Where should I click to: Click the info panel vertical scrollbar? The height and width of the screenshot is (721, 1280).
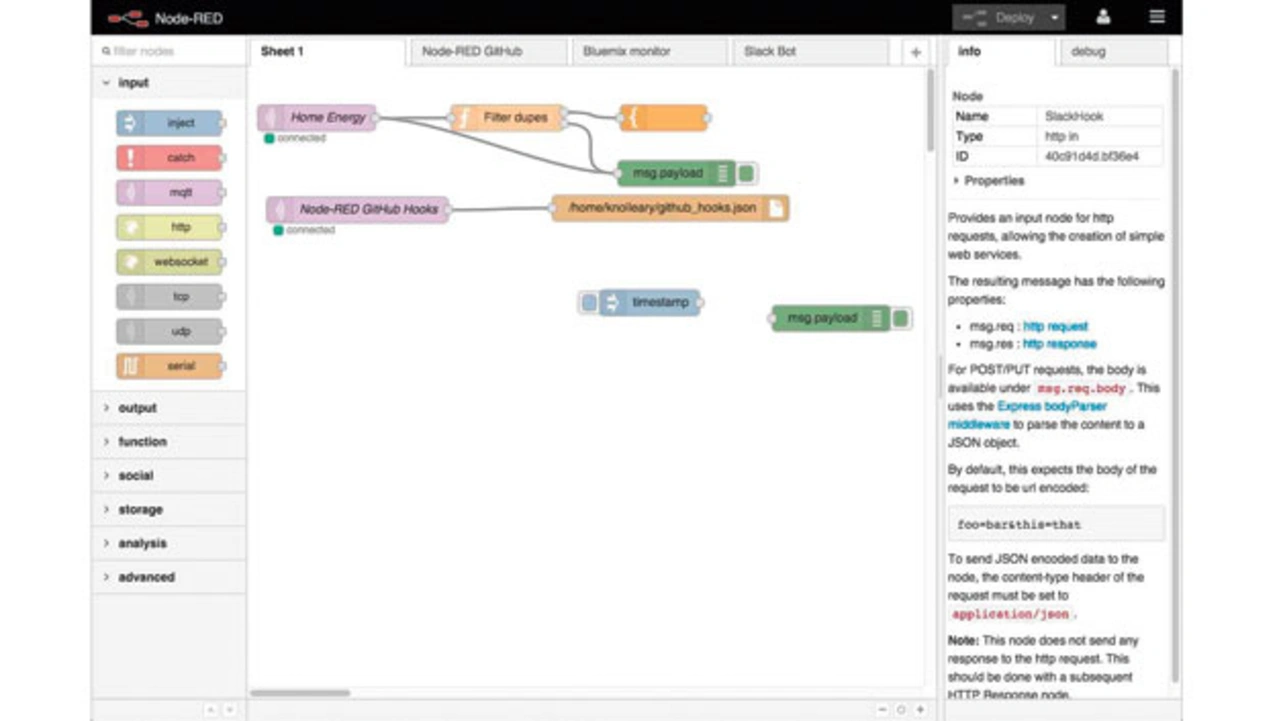tap(1175, 375)
